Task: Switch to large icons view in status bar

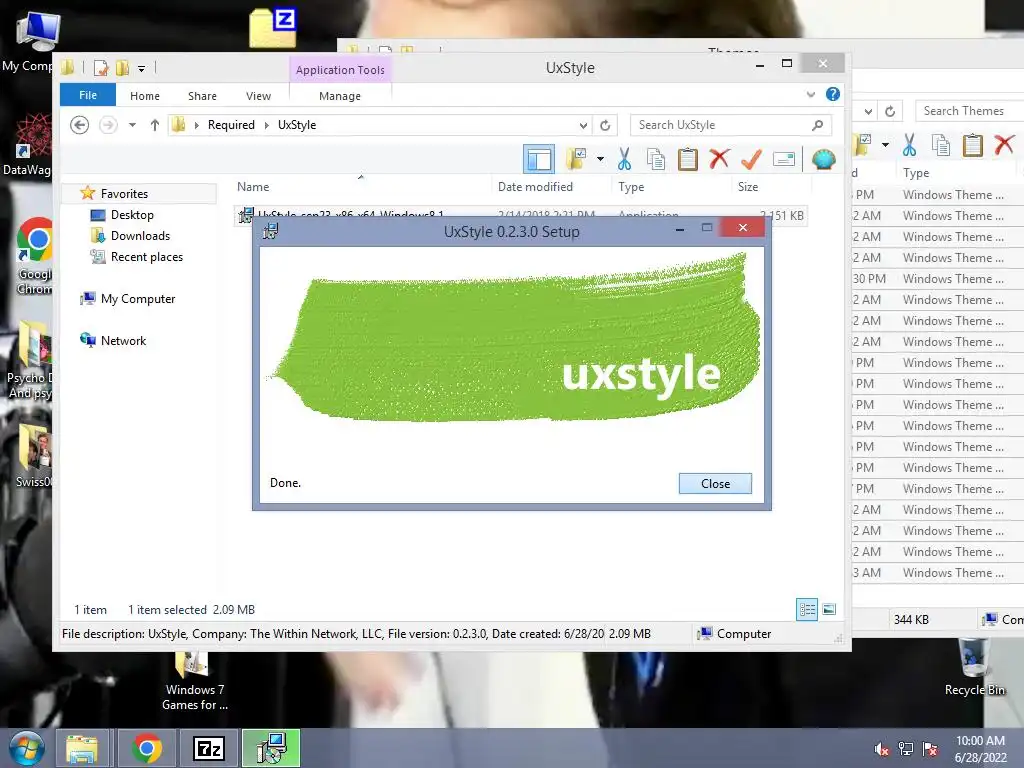Action: click(x=829, y=609)
